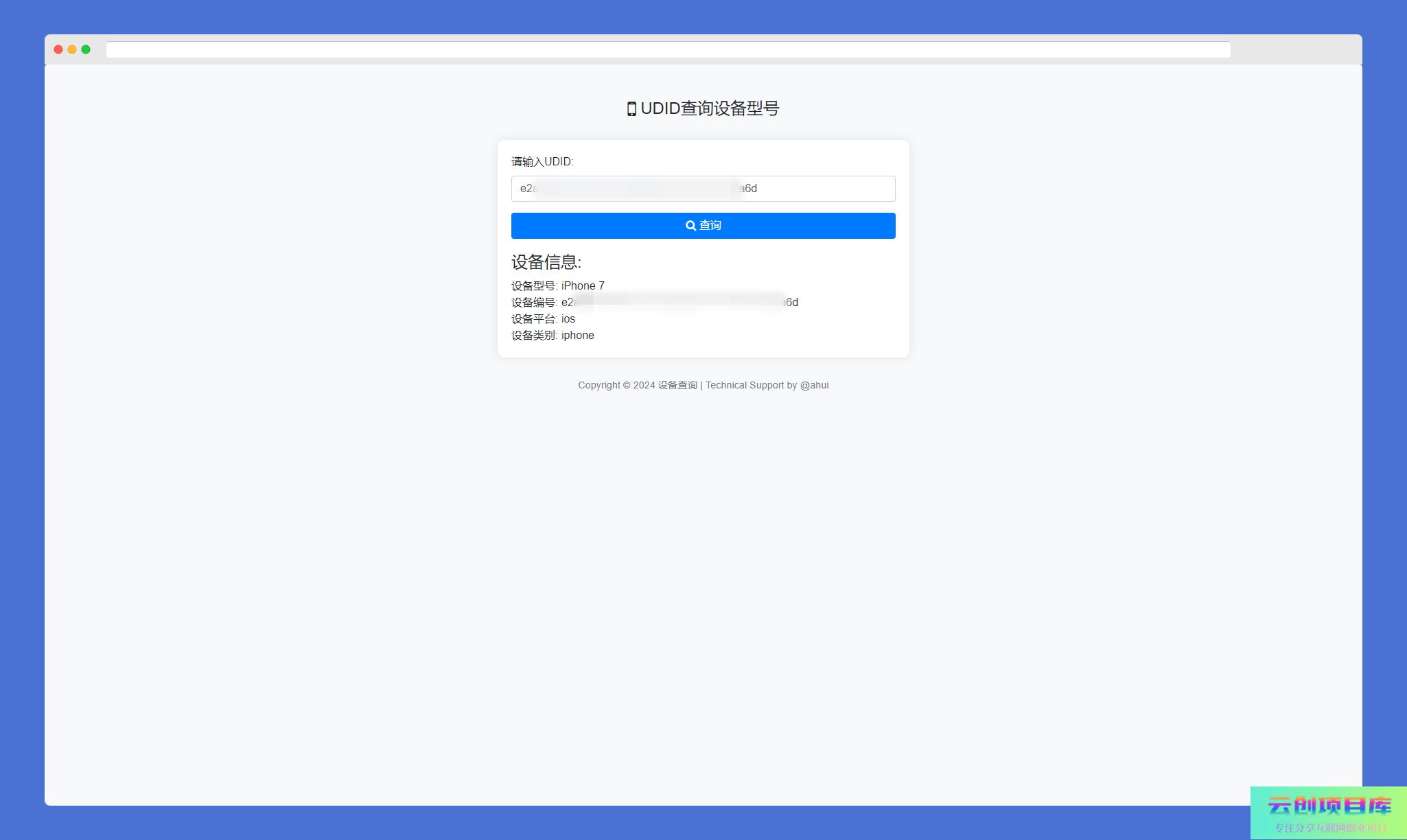Click the 设备型号 iPhone 7 line

558,286
